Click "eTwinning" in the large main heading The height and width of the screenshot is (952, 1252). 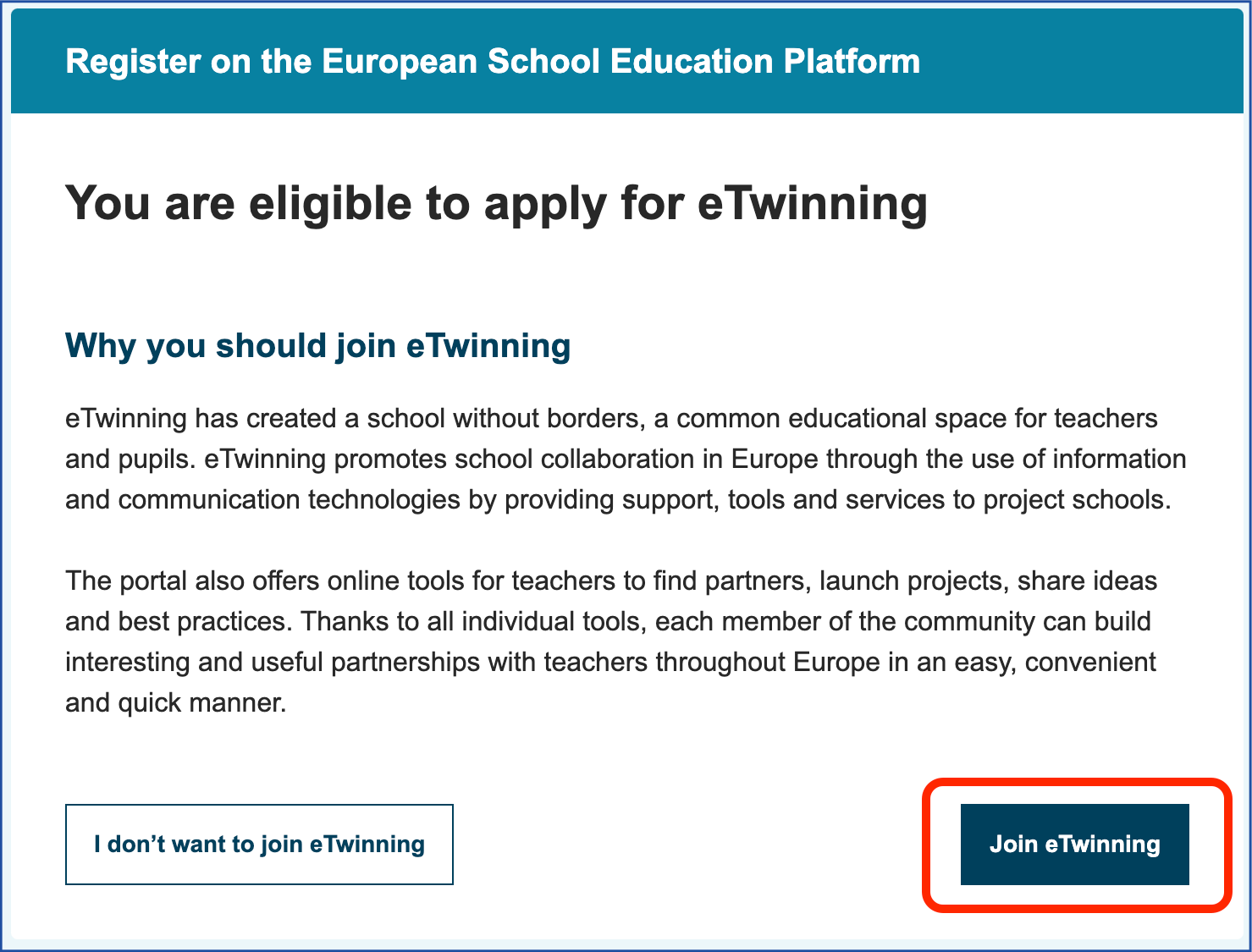[813, 204]
